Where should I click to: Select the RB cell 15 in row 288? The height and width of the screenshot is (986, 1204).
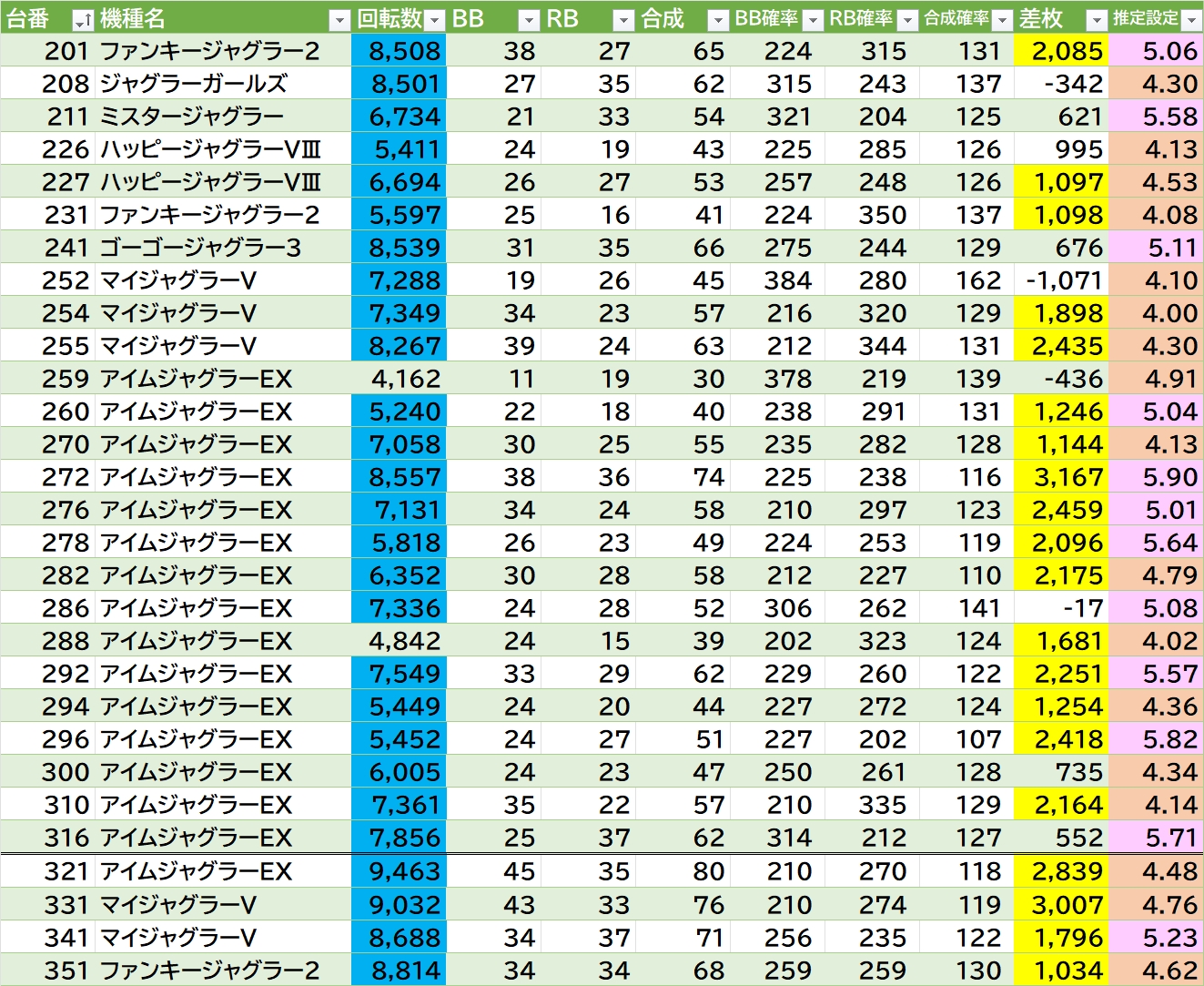588,641
